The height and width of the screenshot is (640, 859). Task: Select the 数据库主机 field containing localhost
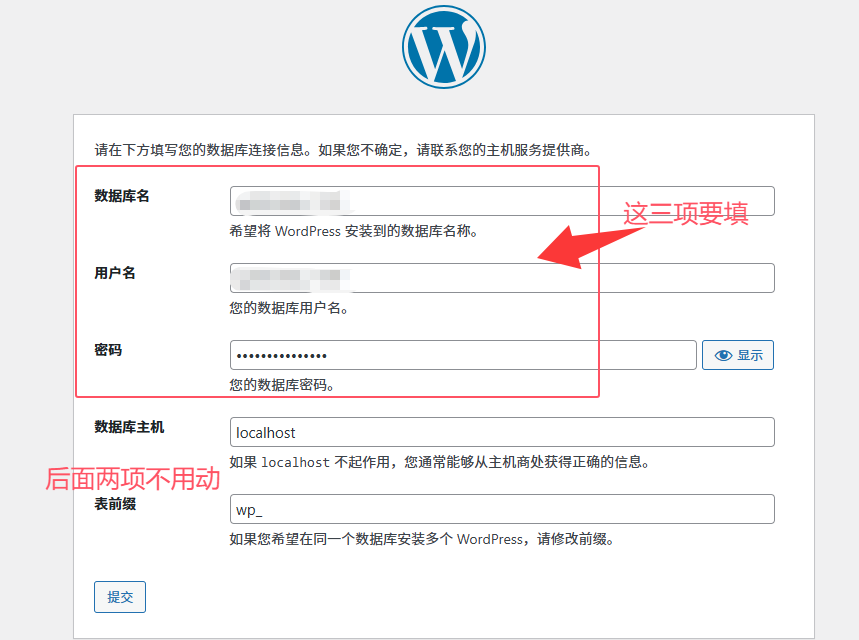pos(502,432)
